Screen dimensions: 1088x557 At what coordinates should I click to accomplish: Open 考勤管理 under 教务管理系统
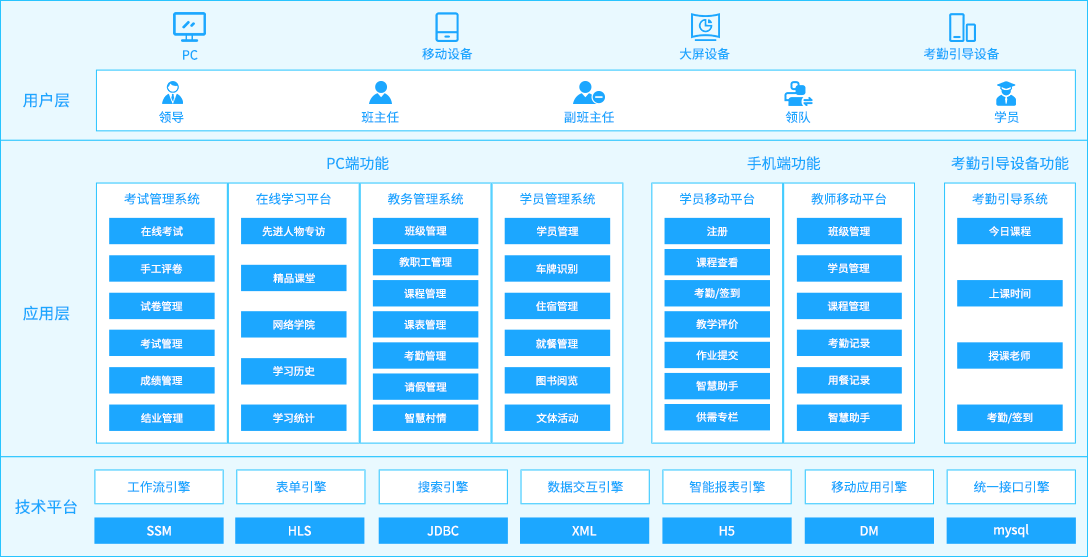[425, 355]
